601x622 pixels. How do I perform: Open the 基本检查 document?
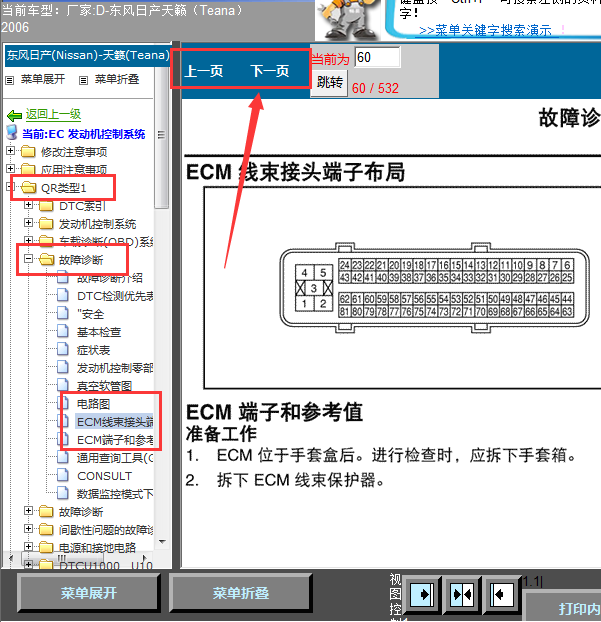point(99,332)
